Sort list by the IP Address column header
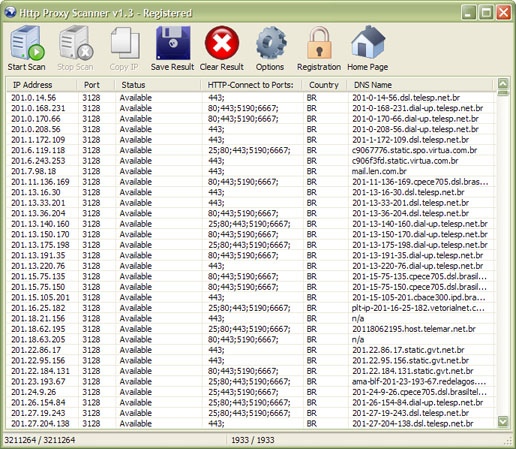The image size is (516, 449). 42,85
